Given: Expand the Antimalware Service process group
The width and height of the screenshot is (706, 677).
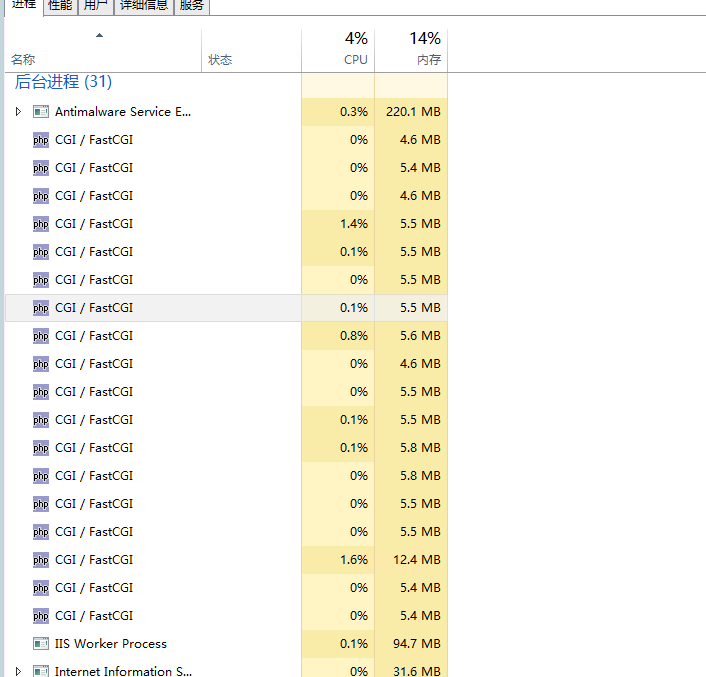Looking at the screenshot, I should point(18,112).
